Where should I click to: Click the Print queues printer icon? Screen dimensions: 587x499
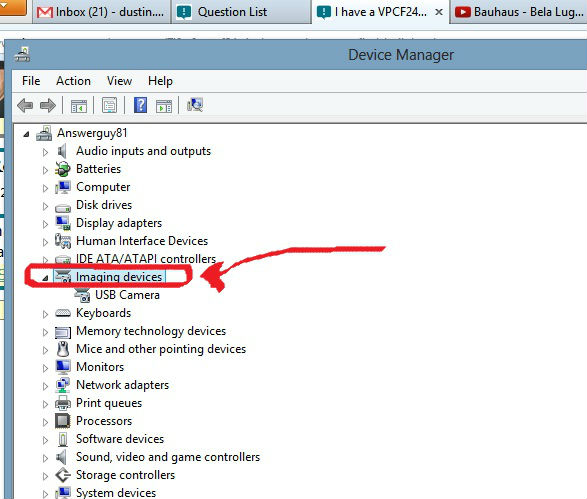coord(63,403)
